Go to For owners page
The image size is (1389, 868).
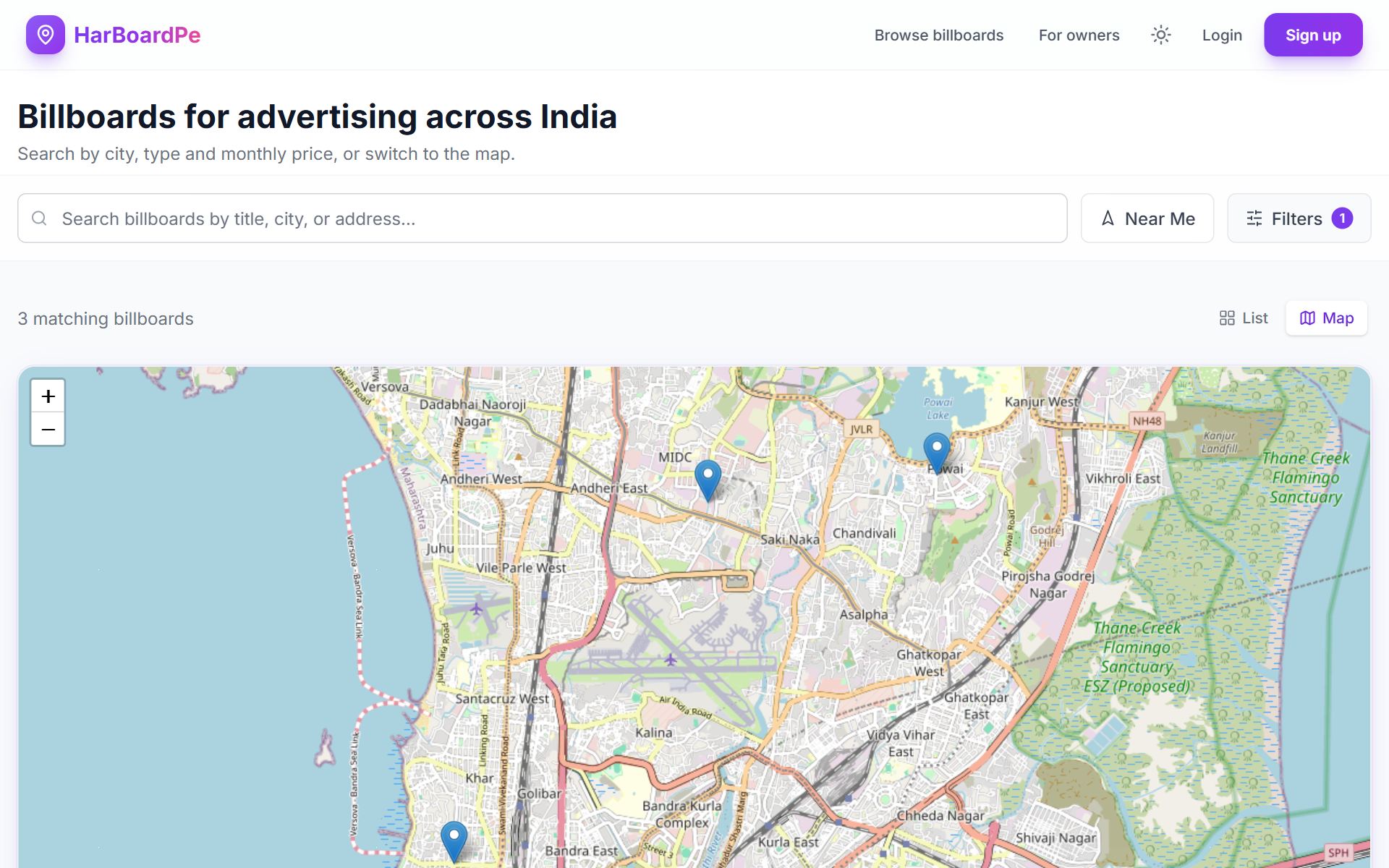[x=1079, y=35]
